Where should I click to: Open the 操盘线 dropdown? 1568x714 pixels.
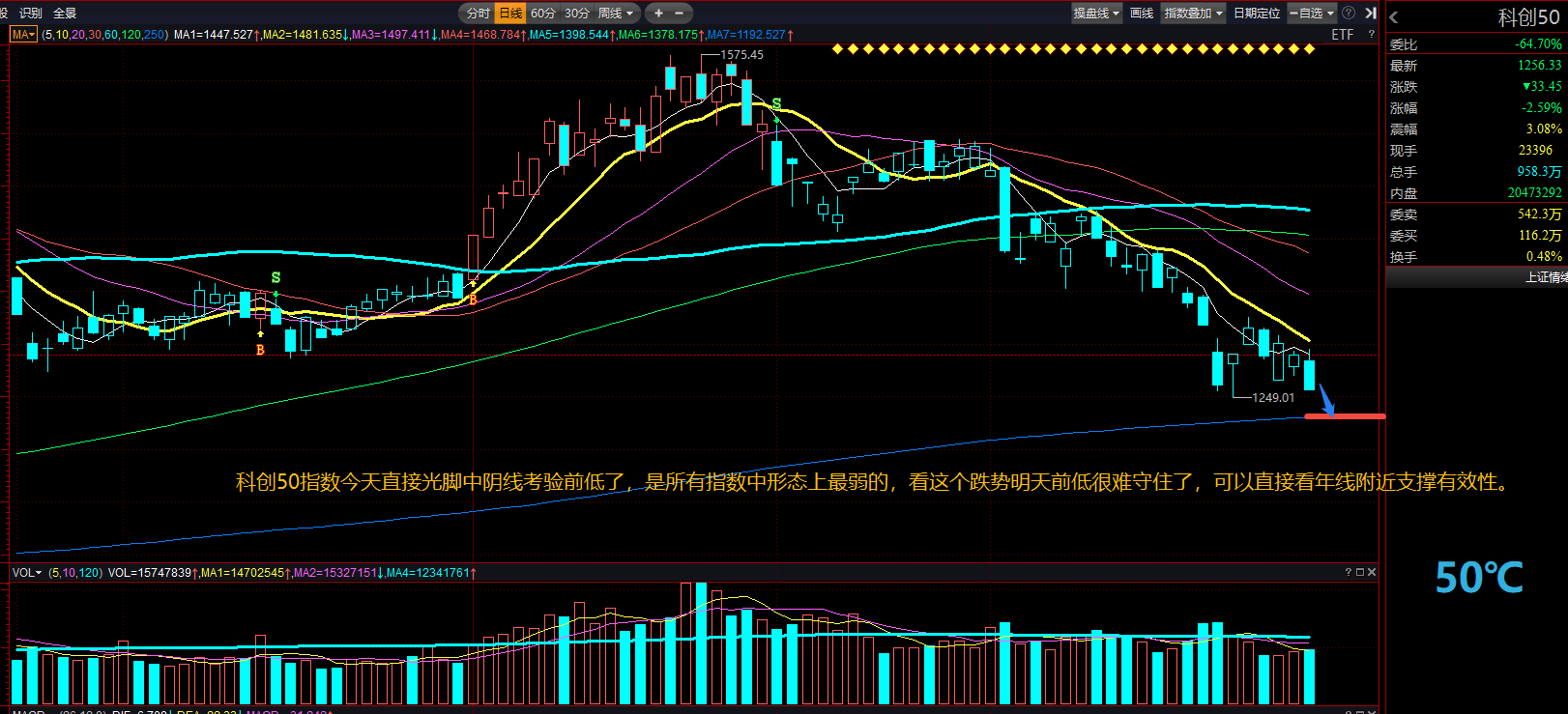coord(1096,14)
